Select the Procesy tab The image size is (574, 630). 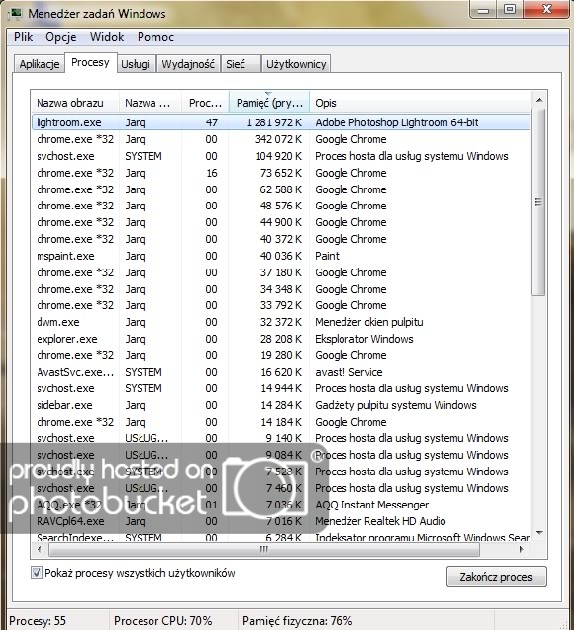90,62
